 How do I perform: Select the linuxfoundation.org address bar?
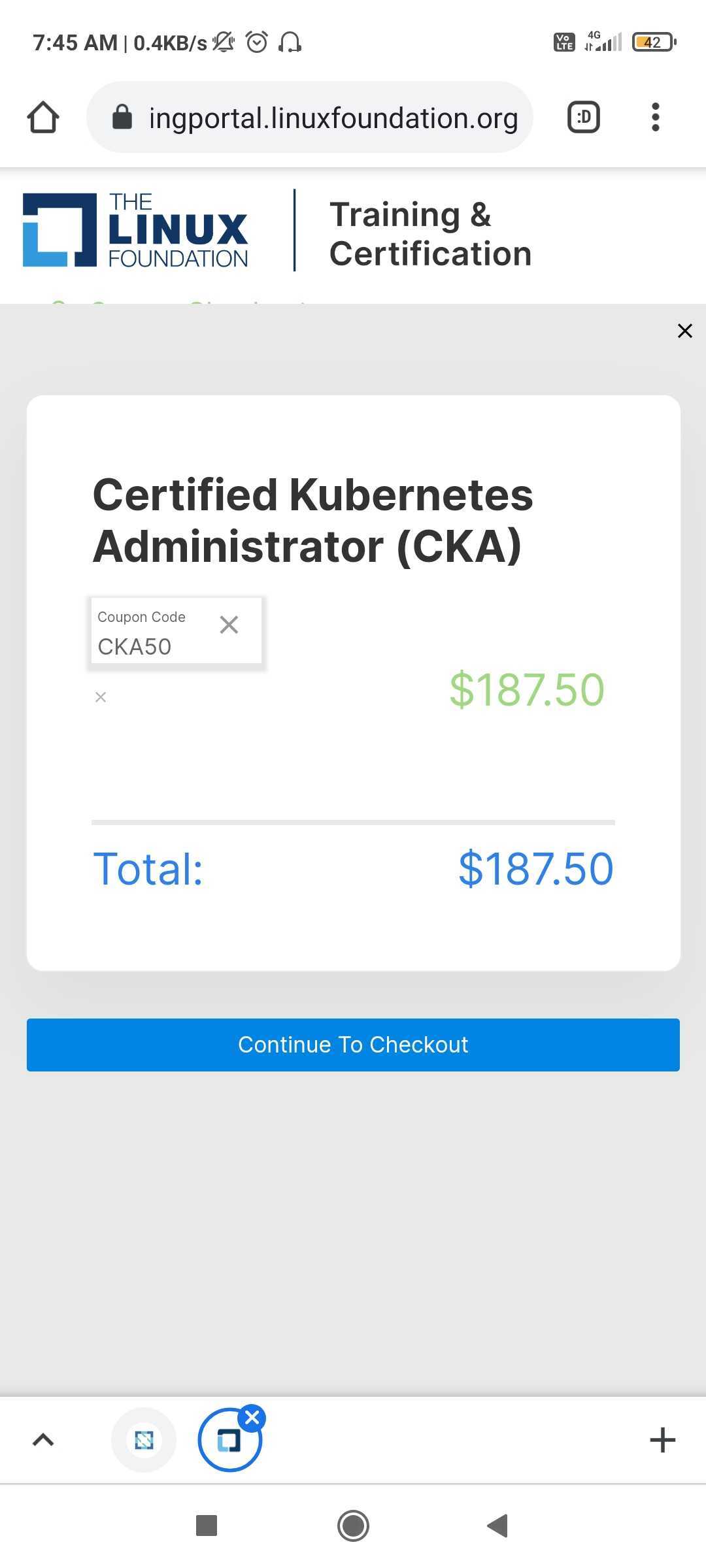(333, 118)
